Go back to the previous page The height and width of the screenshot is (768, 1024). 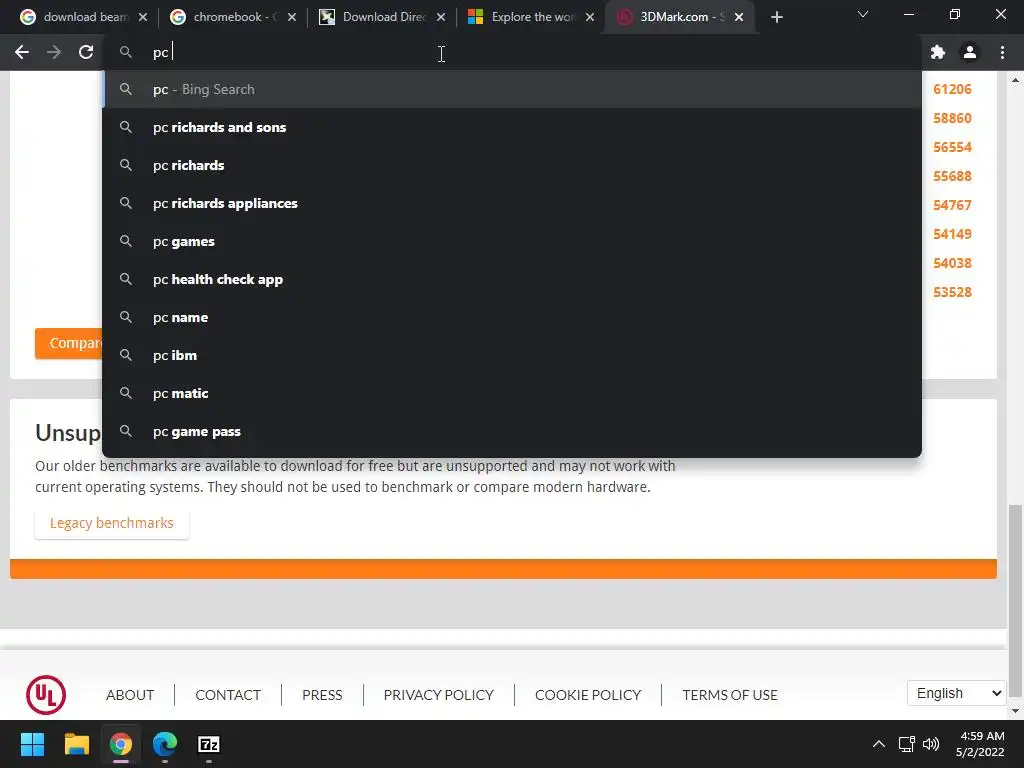[22, 52]
